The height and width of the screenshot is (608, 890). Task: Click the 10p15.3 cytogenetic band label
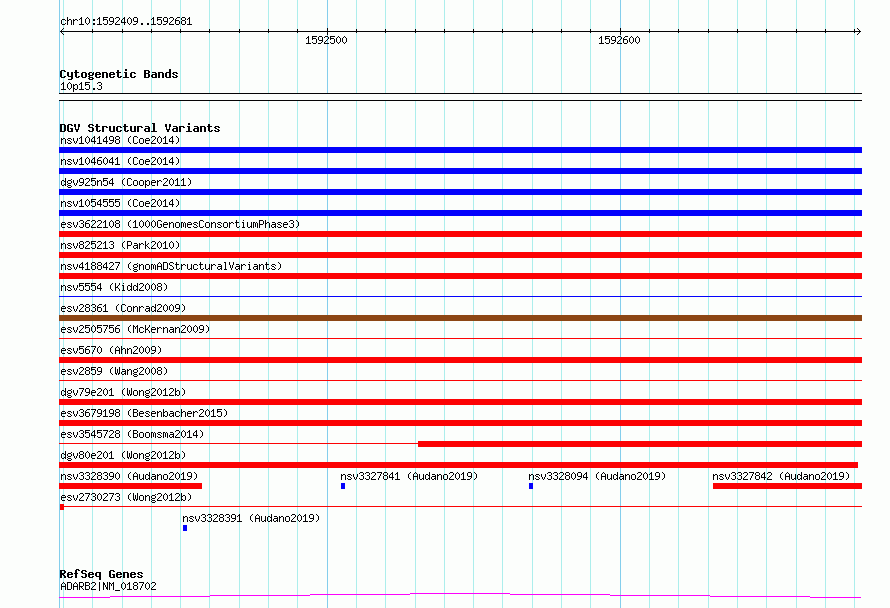81,86
